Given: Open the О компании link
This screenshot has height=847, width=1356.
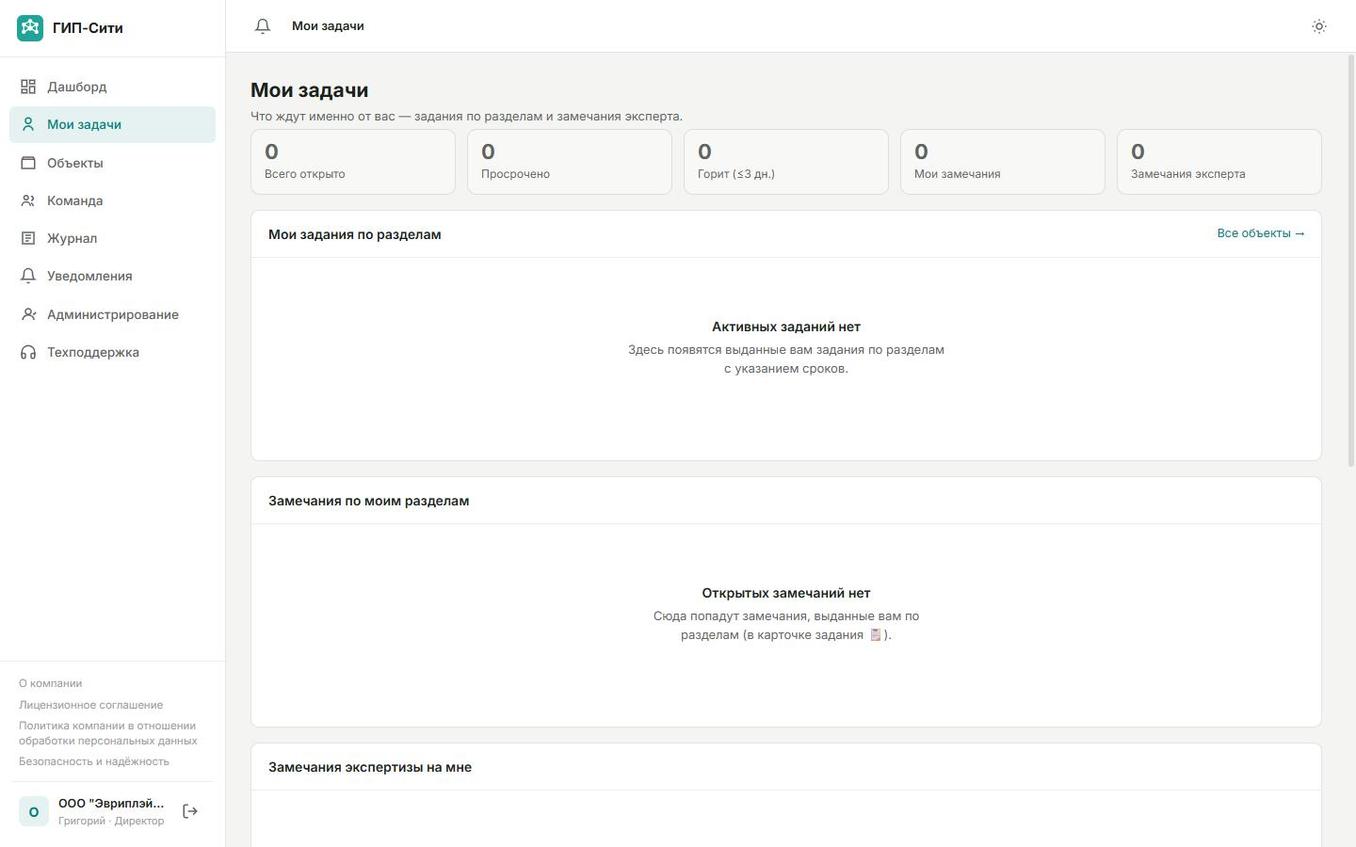Looking at the screenshot, I should click(x=50, y=684).
